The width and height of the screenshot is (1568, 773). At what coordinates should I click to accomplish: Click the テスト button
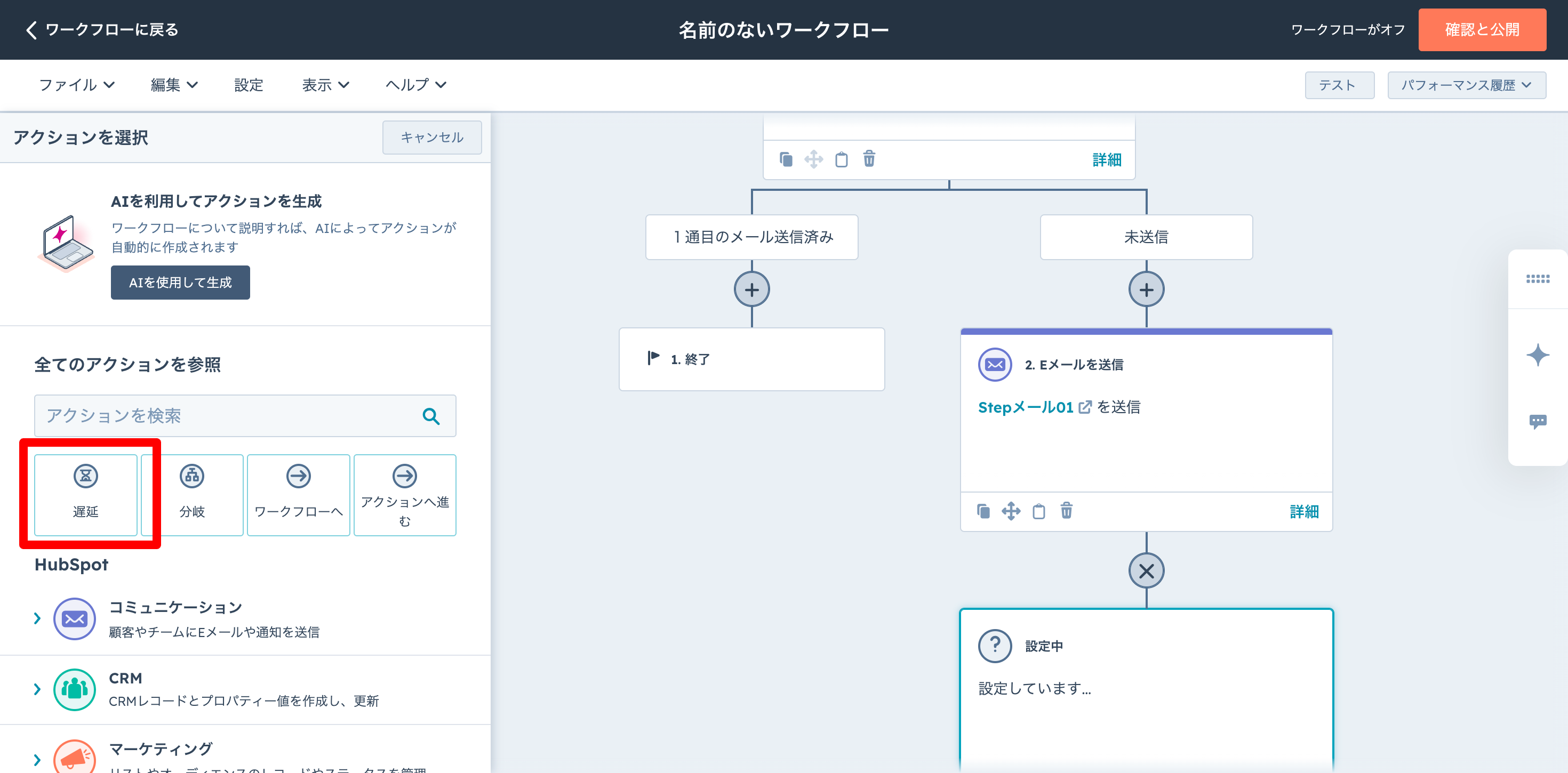point(1339,85)
